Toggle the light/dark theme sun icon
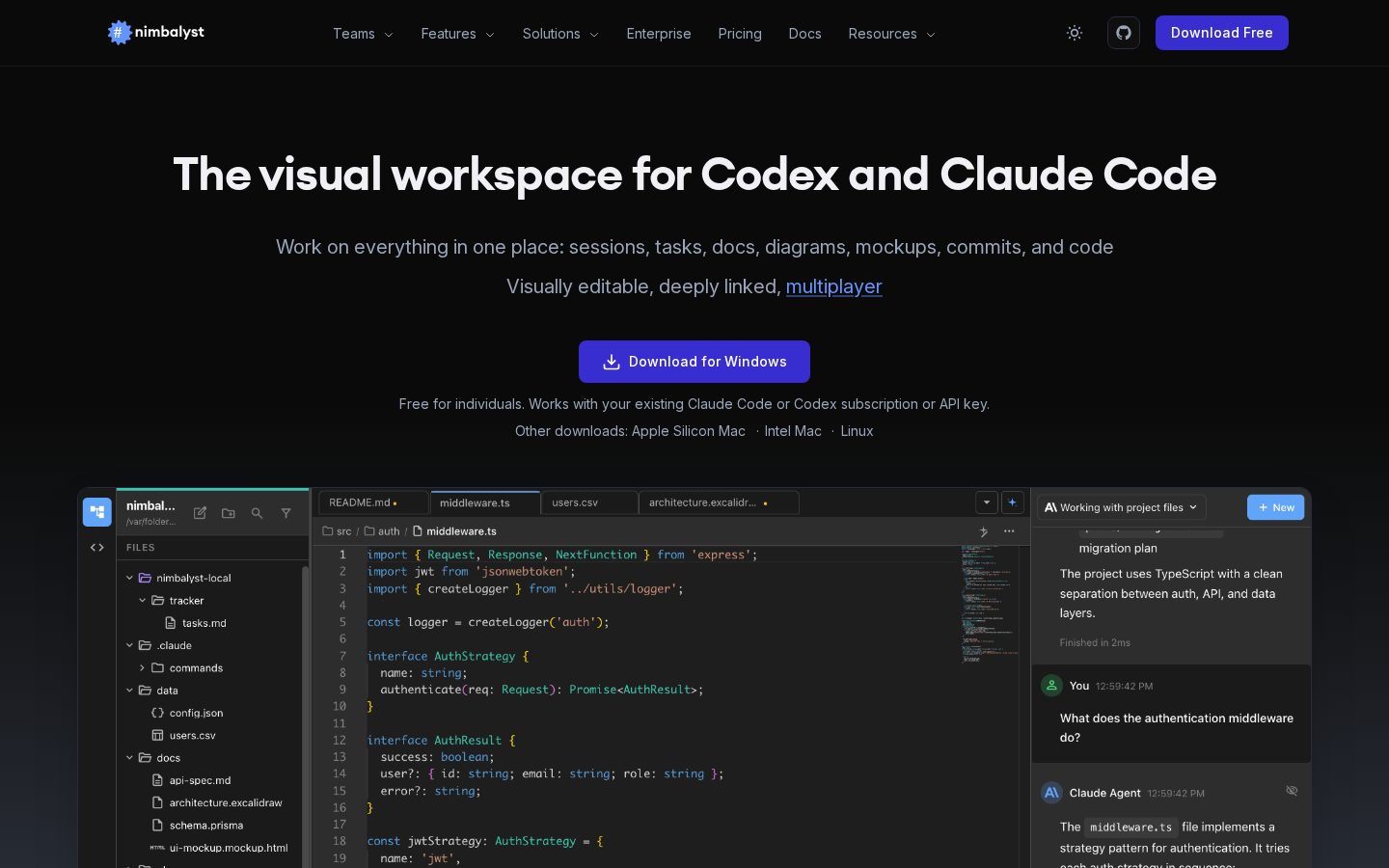 point(1075,33)
